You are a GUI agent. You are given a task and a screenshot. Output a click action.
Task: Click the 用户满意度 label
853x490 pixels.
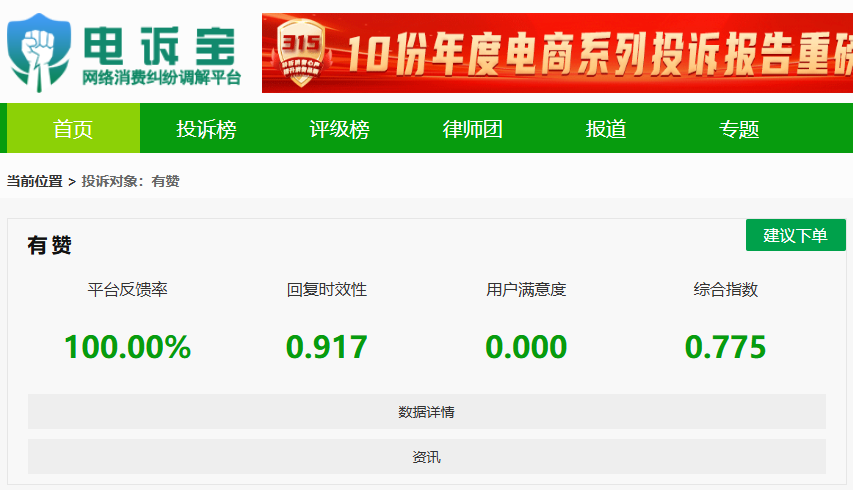pyautogui.click(x=526, y=289)
